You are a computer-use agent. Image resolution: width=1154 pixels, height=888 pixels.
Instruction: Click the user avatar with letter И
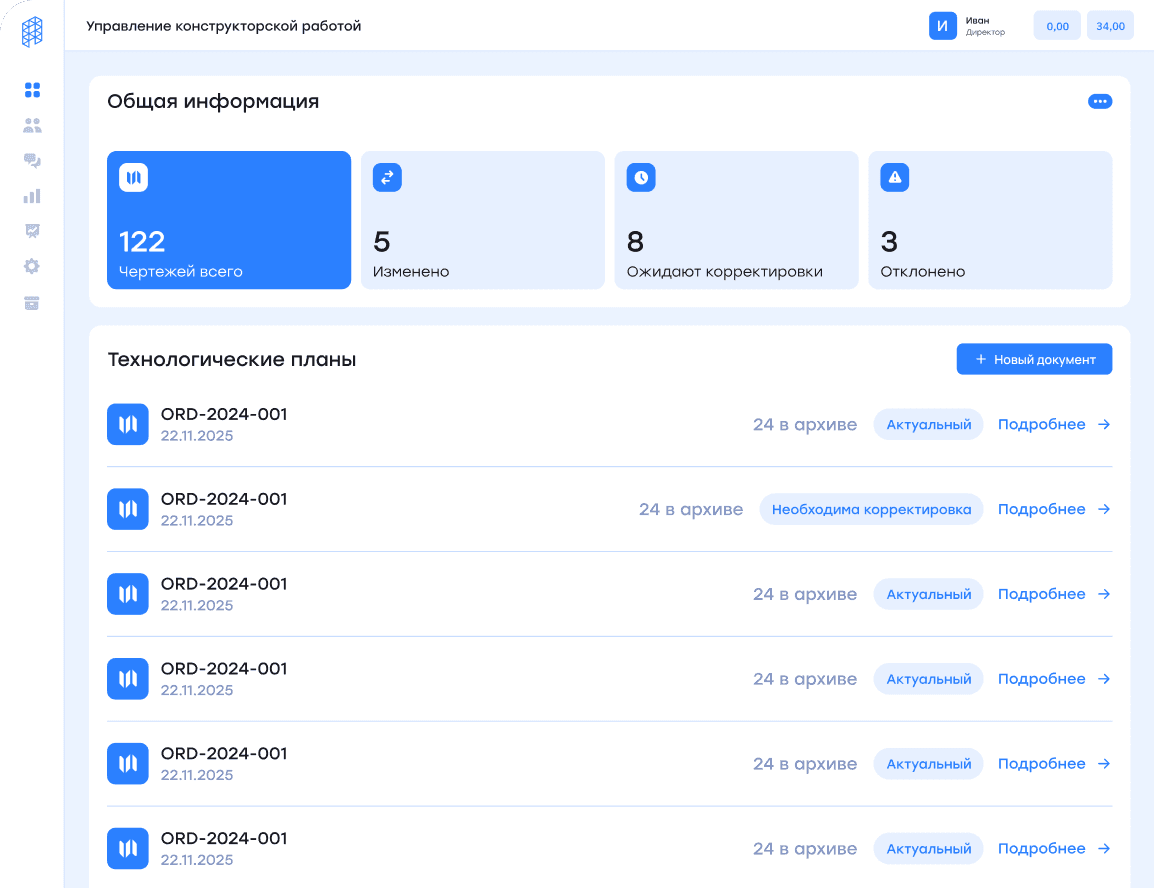942,26
